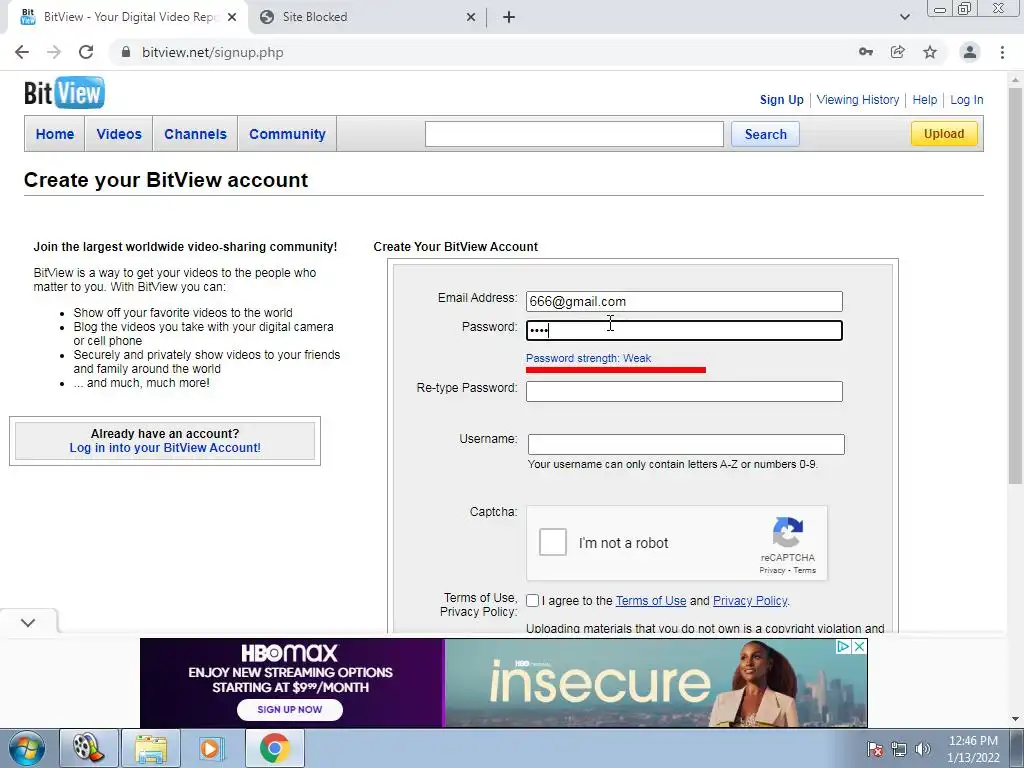This screenshot has height=768, width=1024.
Task: Open the media player taskbar icon
Action: pyautogui.click(x=212, y=748)
